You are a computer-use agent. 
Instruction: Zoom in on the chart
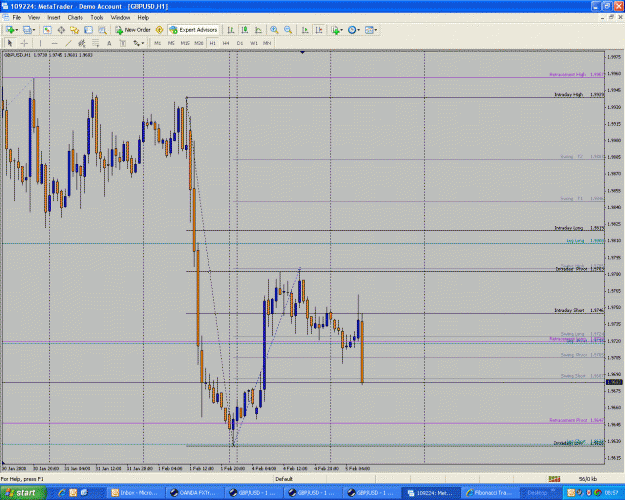pos(274,30)
